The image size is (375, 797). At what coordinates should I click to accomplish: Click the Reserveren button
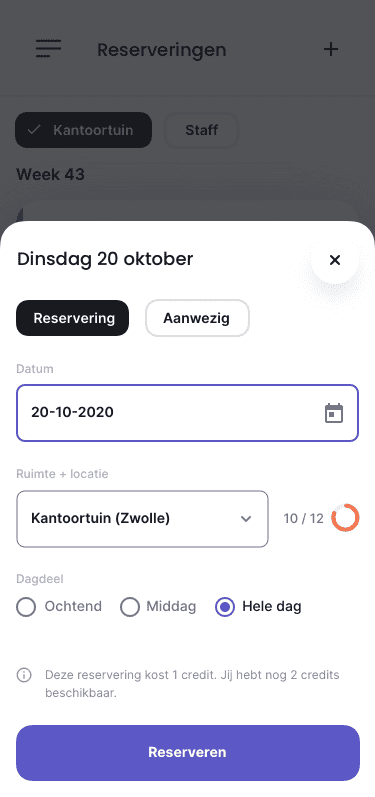tap(188, 753)
